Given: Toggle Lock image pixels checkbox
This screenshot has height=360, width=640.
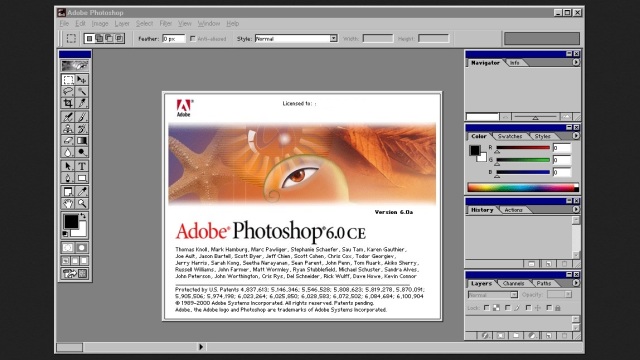Looking at the screenshot, I should pos(507,308).
